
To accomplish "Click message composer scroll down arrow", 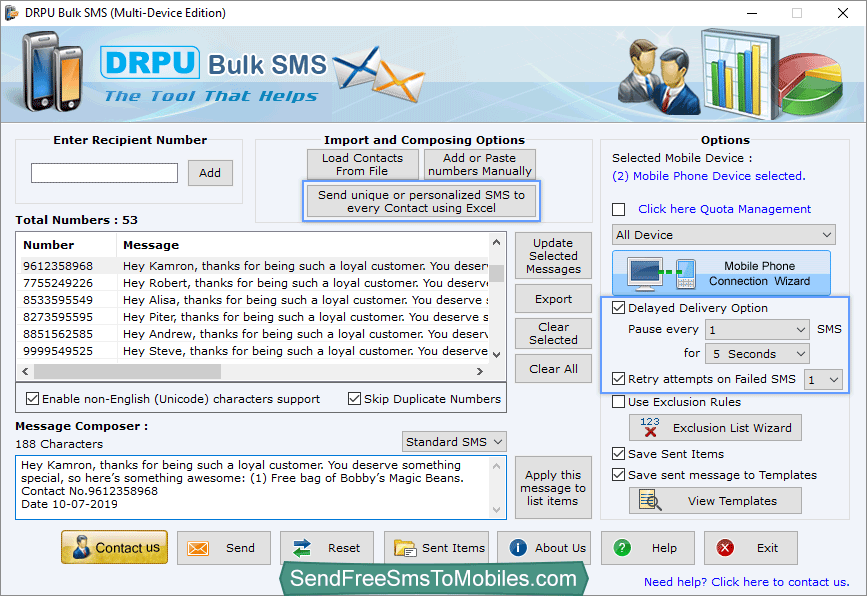I will 497,510.
